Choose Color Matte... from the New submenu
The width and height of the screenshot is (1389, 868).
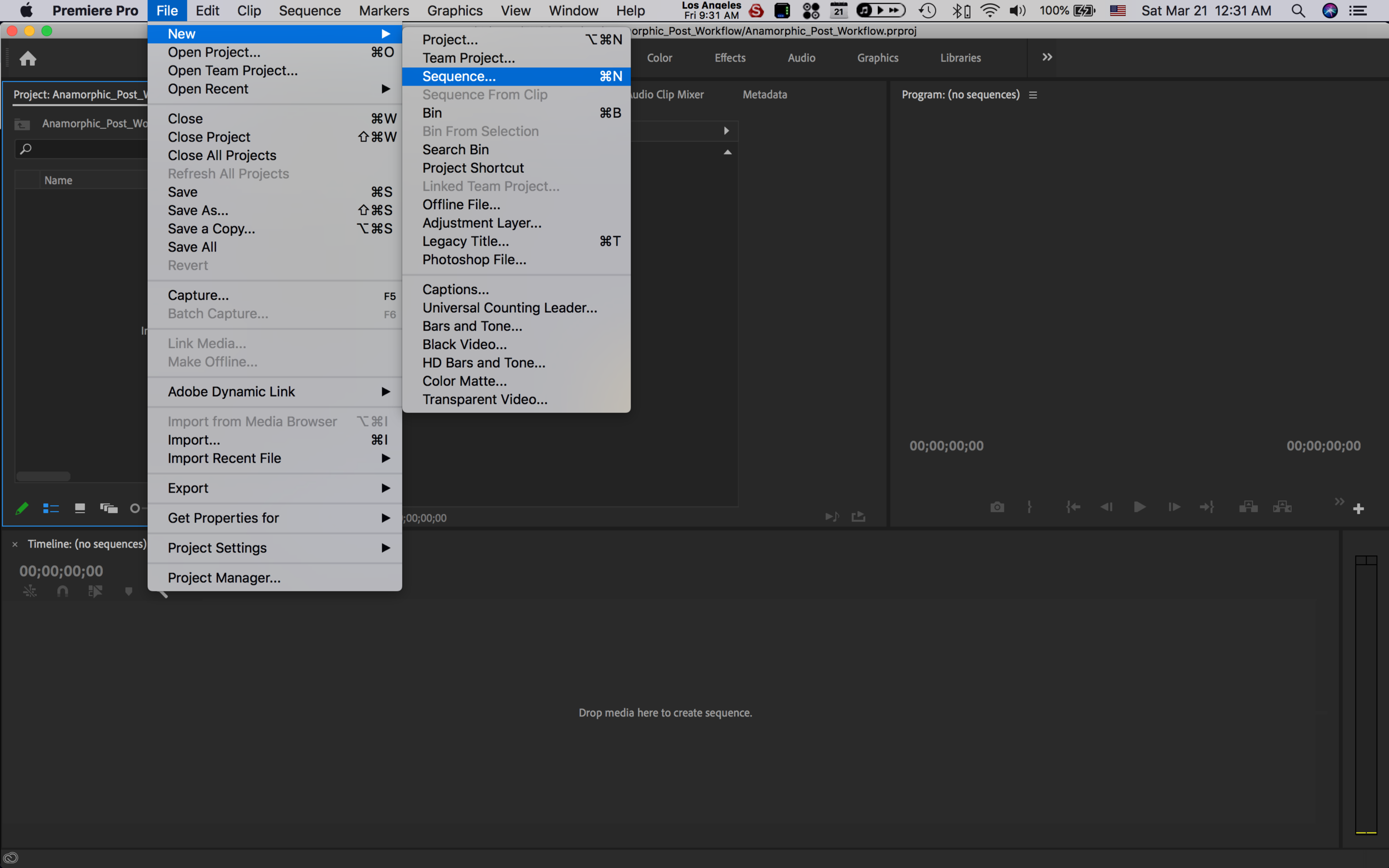516,381
